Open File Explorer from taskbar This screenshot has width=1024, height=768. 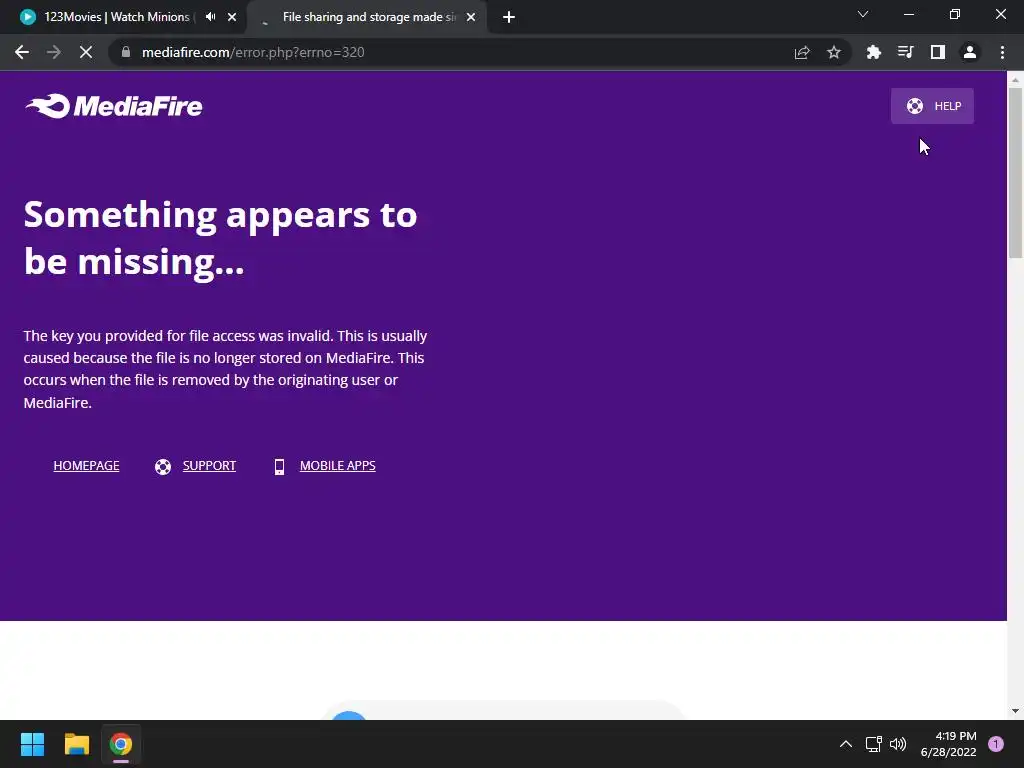coord(77,744)
